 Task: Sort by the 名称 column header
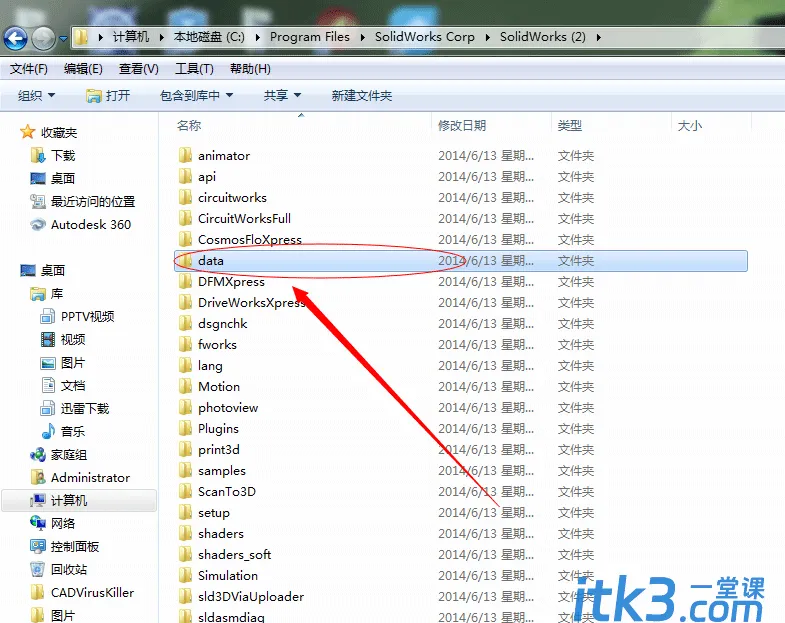pyautogui.click(x=189, y=125)
